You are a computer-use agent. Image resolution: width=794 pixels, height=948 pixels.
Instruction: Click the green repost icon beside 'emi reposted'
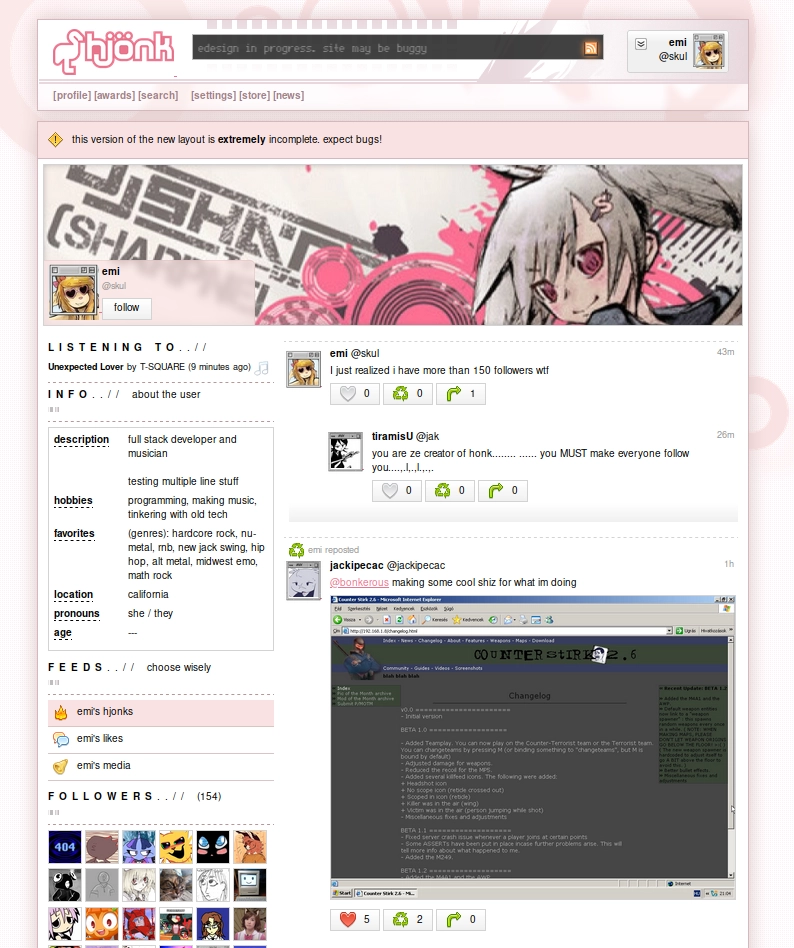(296, 550)
